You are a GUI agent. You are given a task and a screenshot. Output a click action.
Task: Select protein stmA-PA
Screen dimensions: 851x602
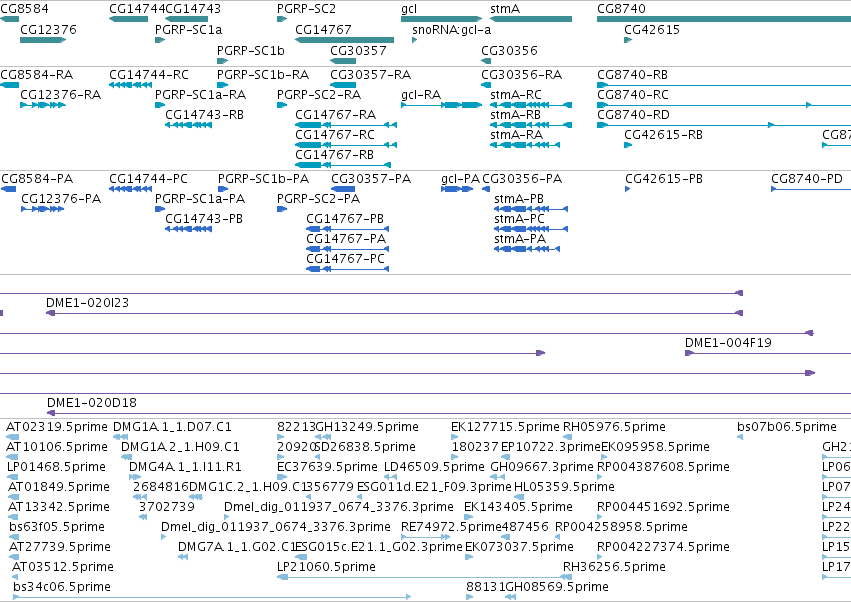pyautogui.click(x=520, y=239)
